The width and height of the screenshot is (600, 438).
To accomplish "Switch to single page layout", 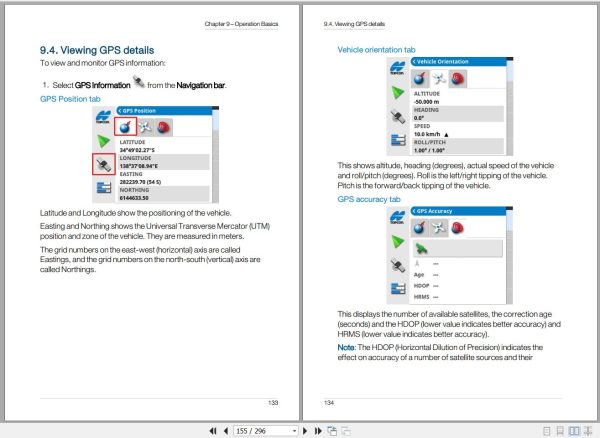I will [x=547, y=431].
